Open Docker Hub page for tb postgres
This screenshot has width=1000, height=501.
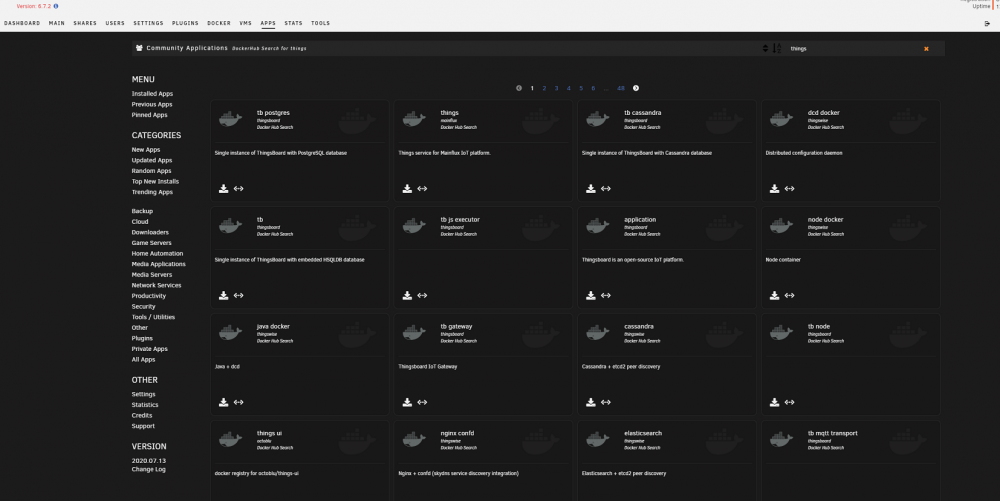239,189
